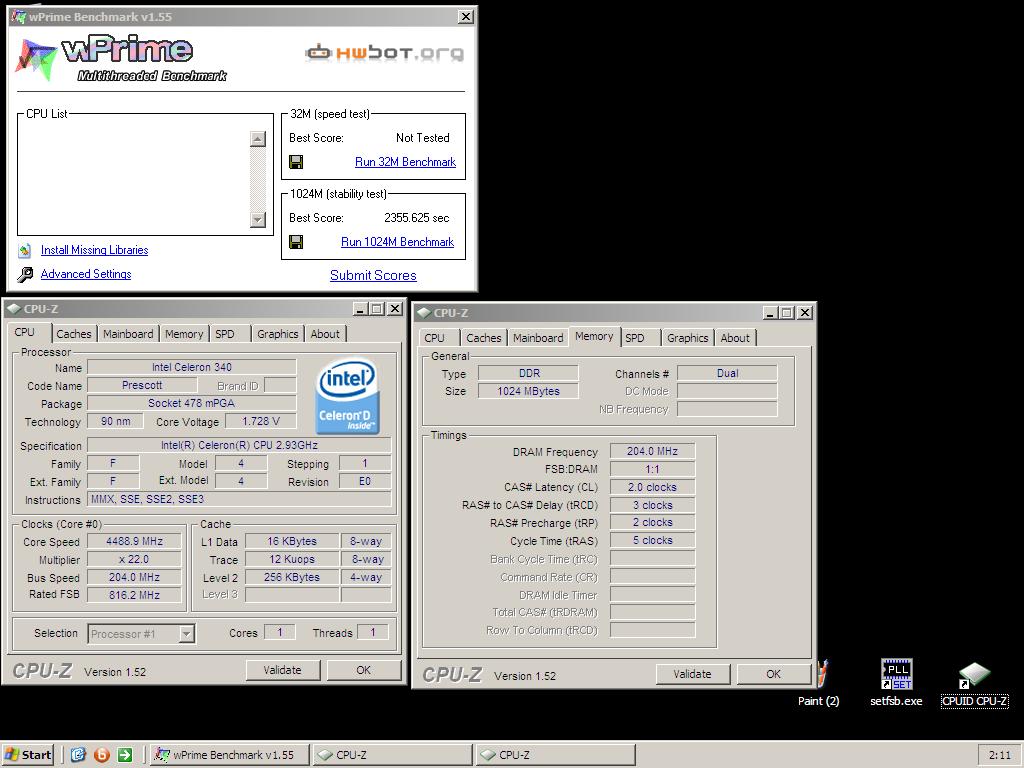
Task: Click the Rated FSB value 816.2 MHz
Action: pyautogui.click(x=135, y=595)
